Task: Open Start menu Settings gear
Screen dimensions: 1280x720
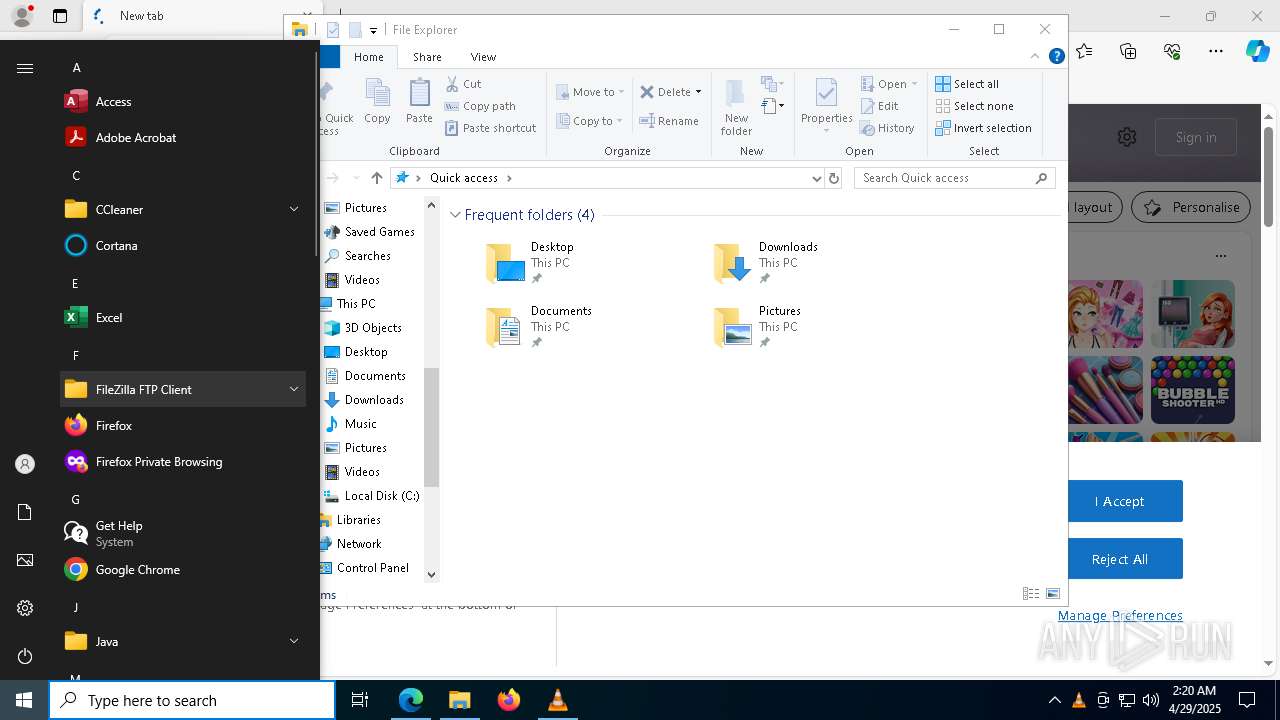Action: 25,608
